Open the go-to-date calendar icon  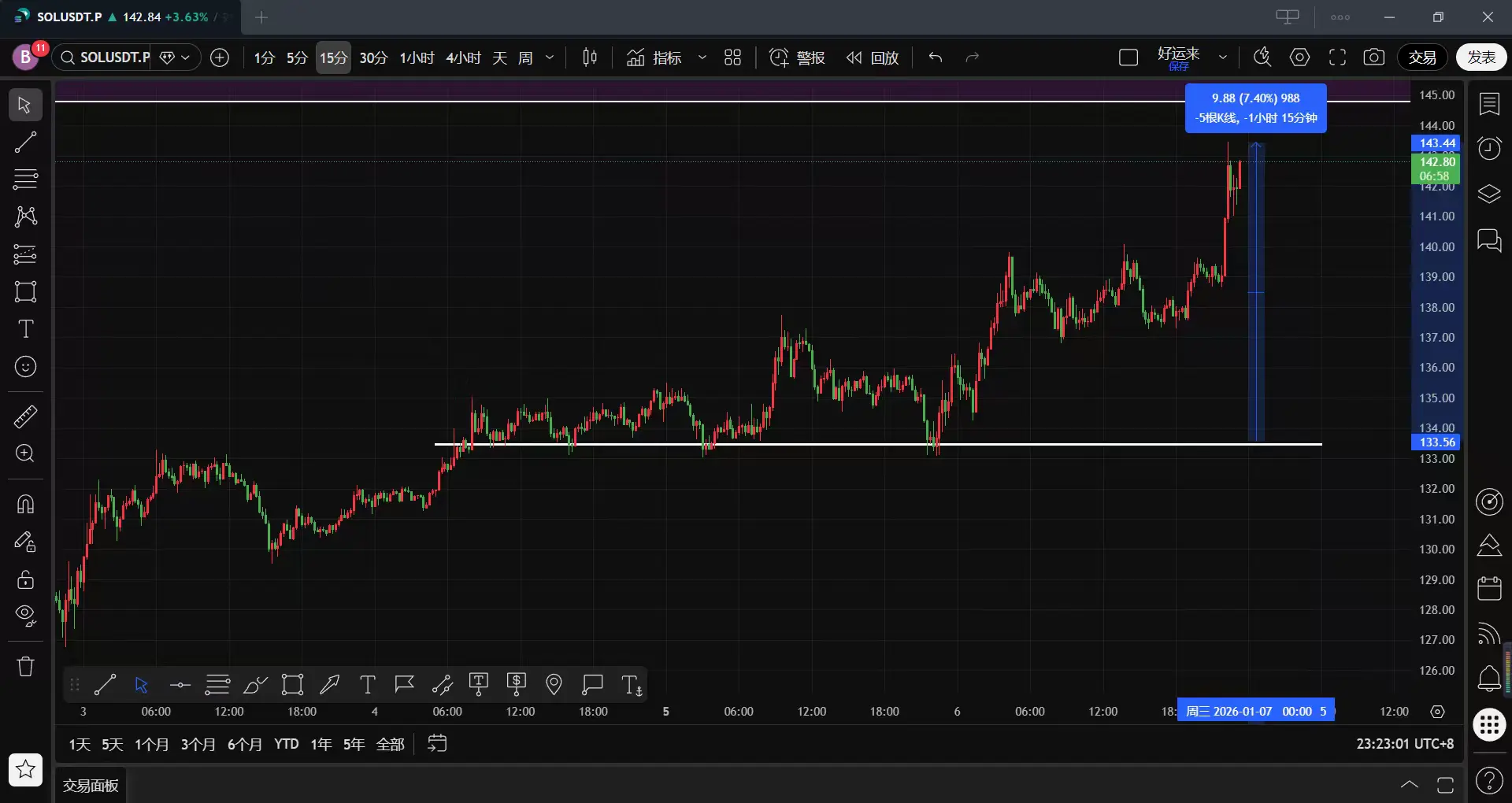[437, 743]
